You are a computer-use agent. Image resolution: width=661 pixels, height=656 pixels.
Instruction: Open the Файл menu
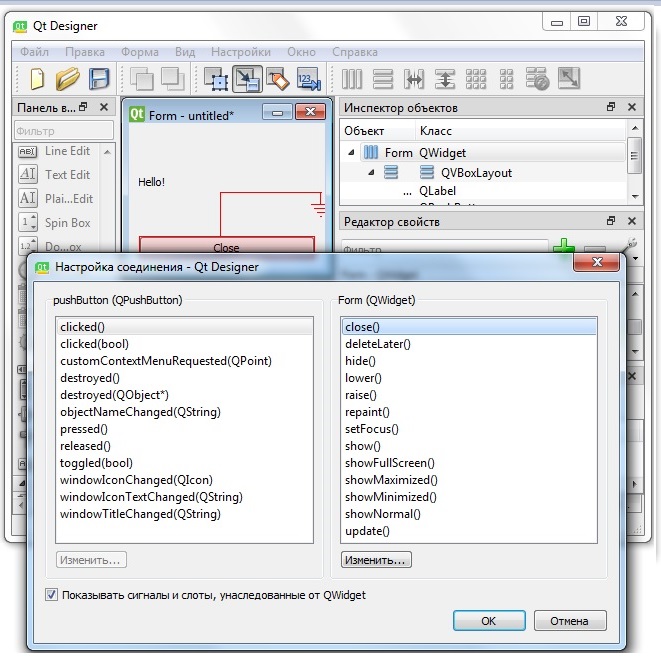35,52
